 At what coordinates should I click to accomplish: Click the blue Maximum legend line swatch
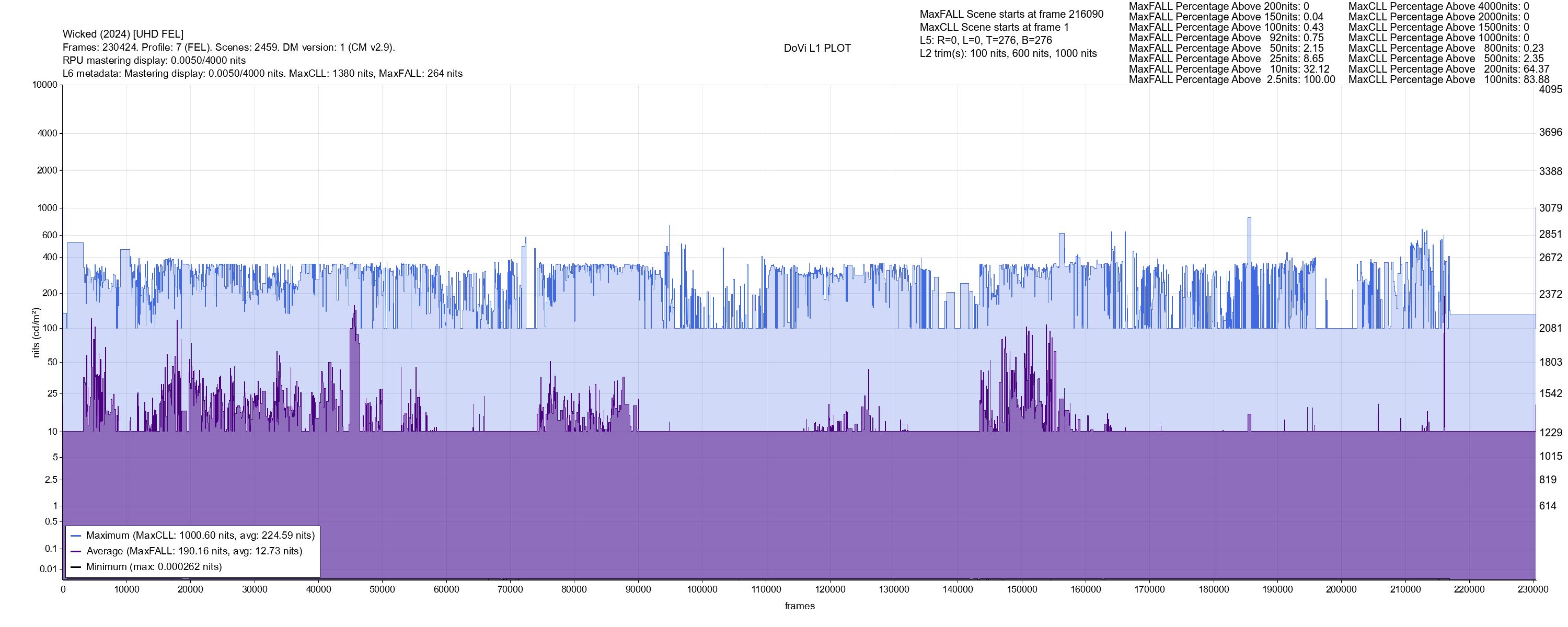pos(75,536)
